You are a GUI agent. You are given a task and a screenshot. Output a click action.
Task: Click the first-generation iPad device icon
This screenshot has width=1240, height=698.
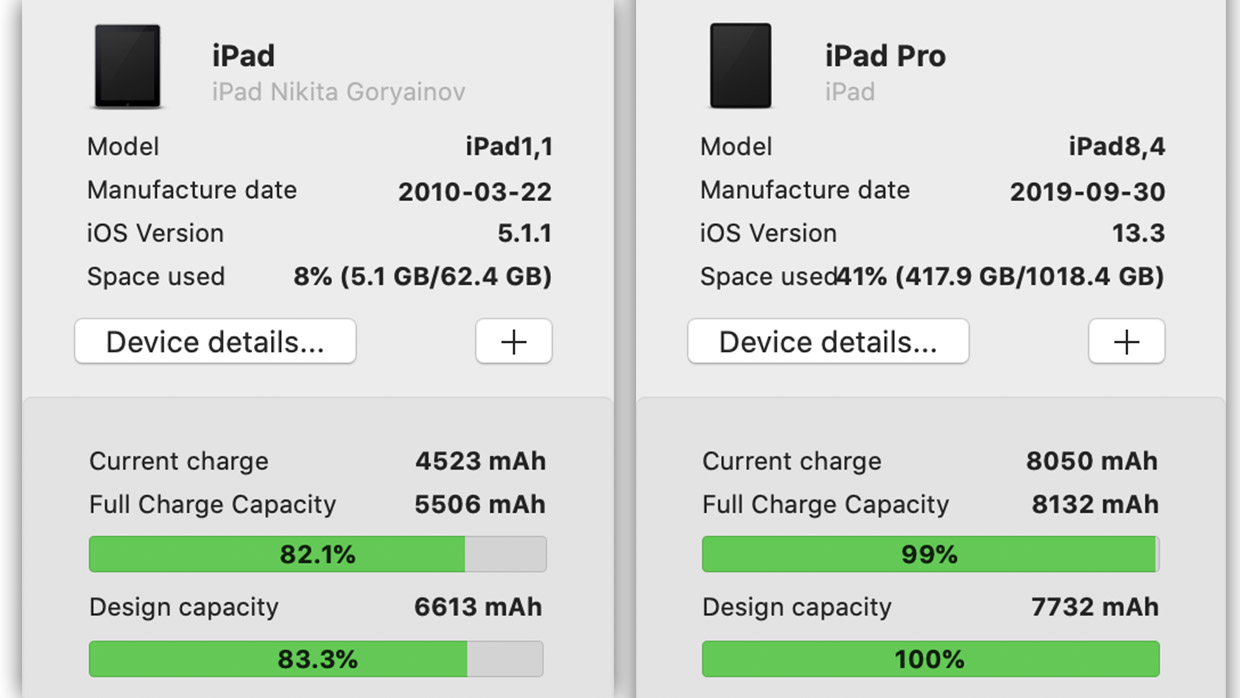pyautogui.click(x=127, y=66)
